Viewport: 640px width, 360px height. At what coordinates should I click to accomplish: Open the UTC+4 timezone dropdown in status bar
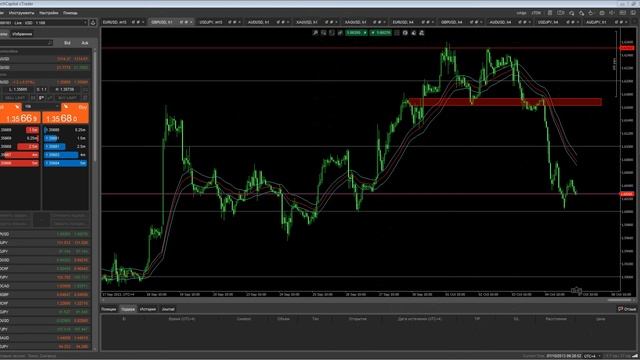(x=592, y=356)
